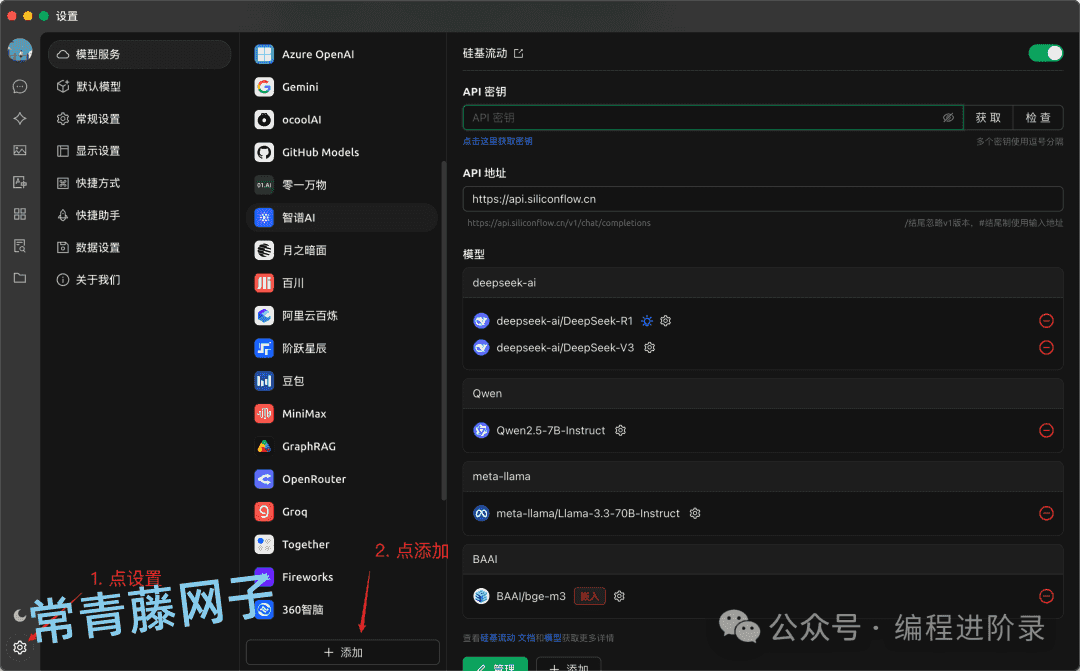
Task: Select ocoolAI provider
Action: [x=342, y=120]
